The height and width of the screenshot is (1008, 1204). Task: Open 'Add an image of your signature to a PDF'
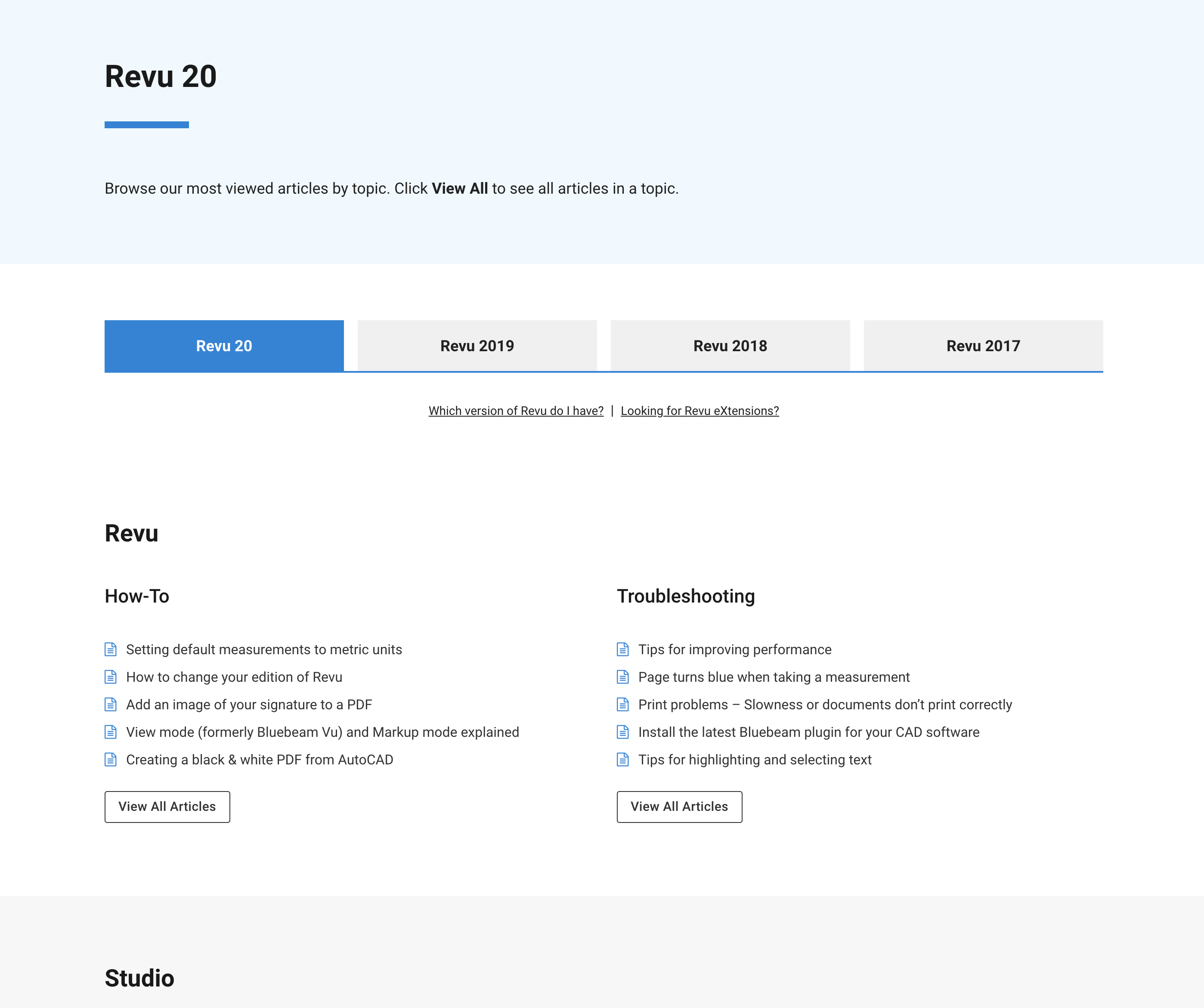(249, 704)
